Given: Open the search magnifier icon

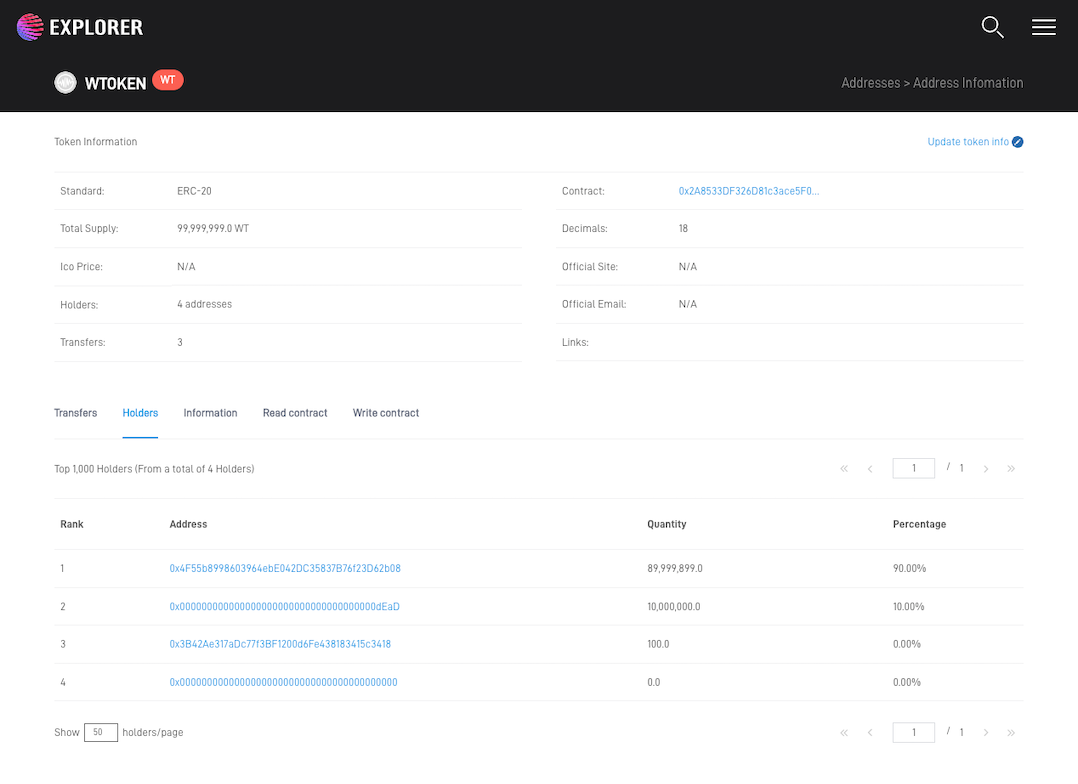Looking at the screenshot, I should [x=992, y=27].
